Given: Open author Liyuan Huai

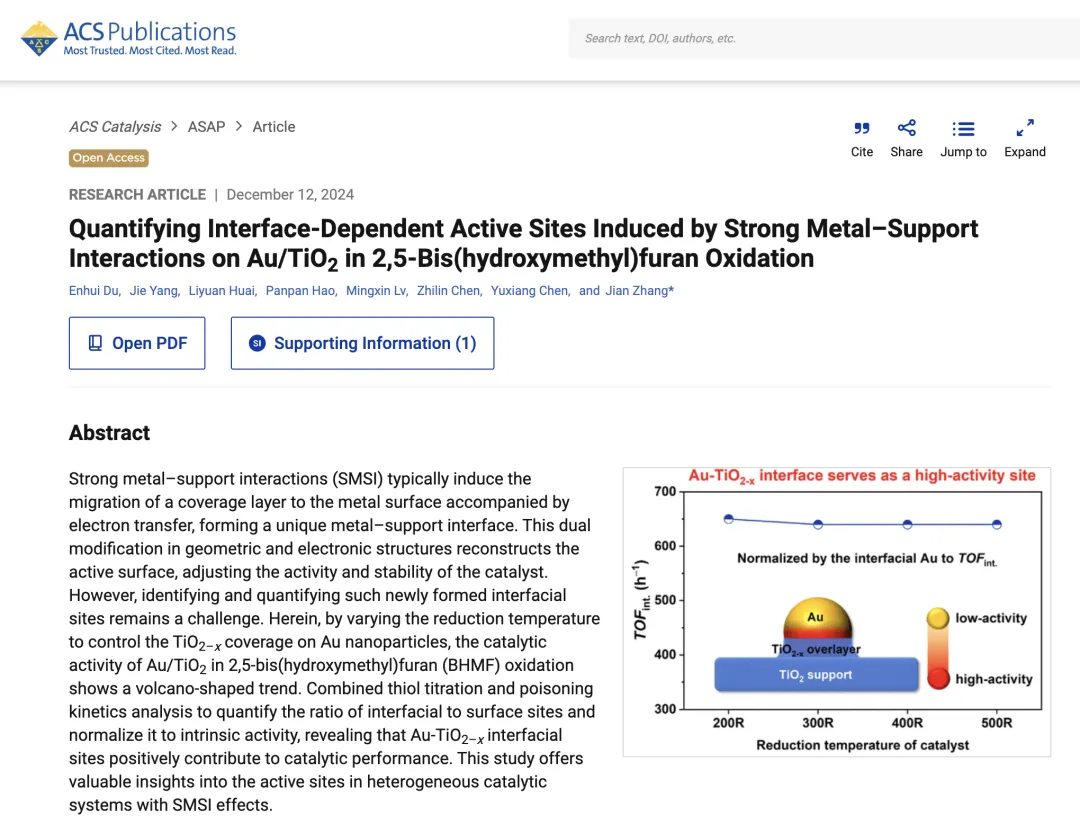Looking at the screenshot, I should pyautogui.click(x=221, y=291).
